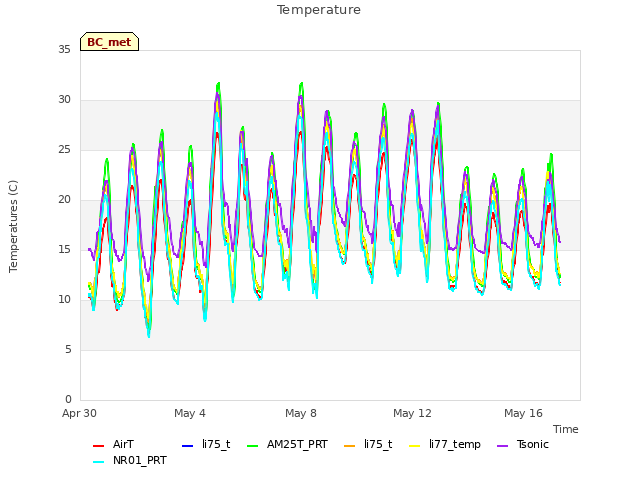The height and width of the screenshot is (480, 640).
Task: Click the 10 y-axis tick label
Action: tap(64, 300)
